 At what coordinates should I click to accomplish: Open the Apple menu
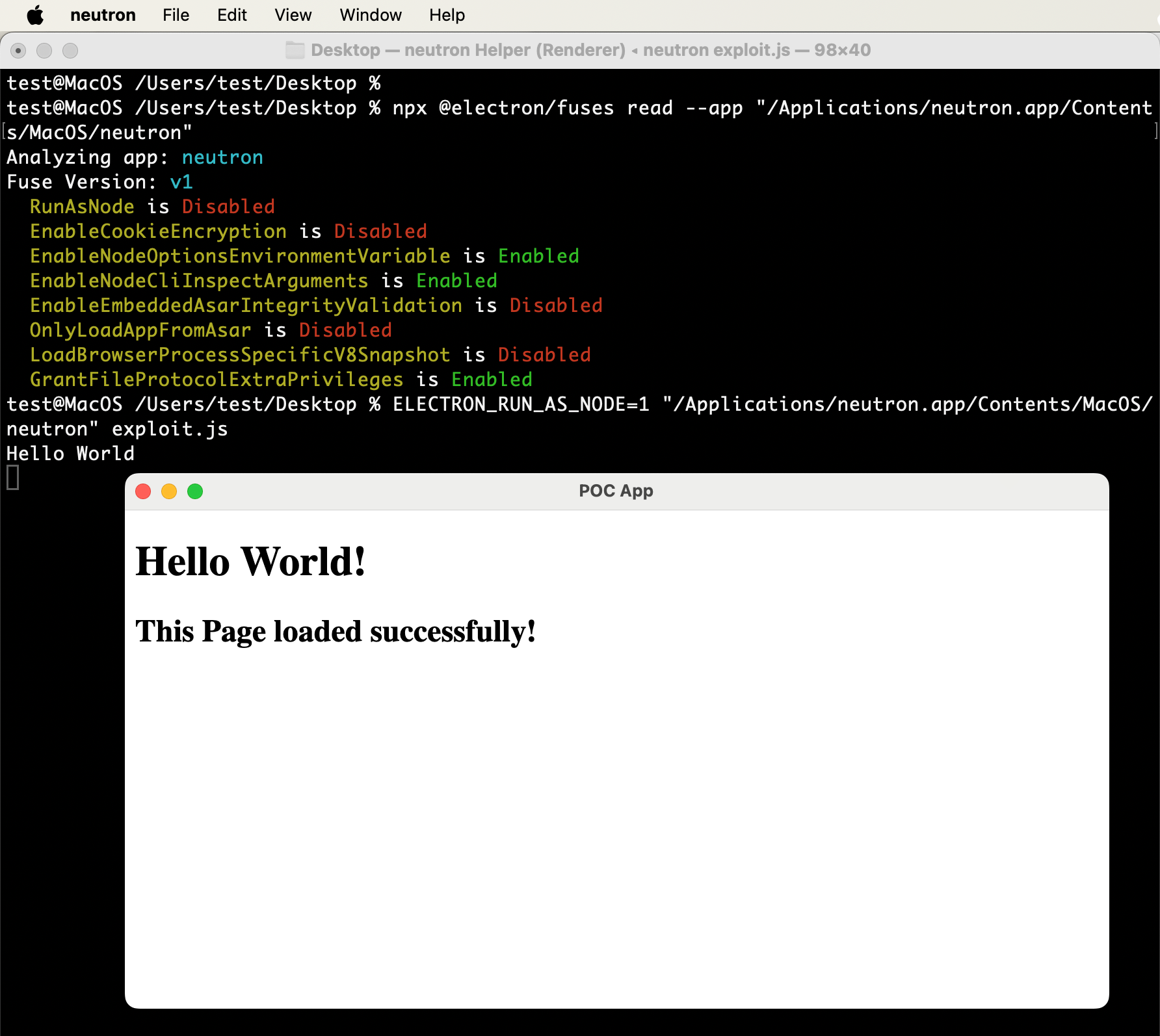(35, 15)
